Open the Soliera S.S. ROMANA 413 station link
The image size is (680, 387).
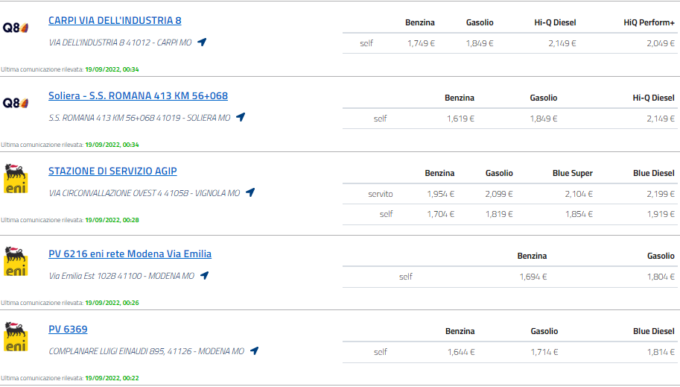(x=138, y=95)
